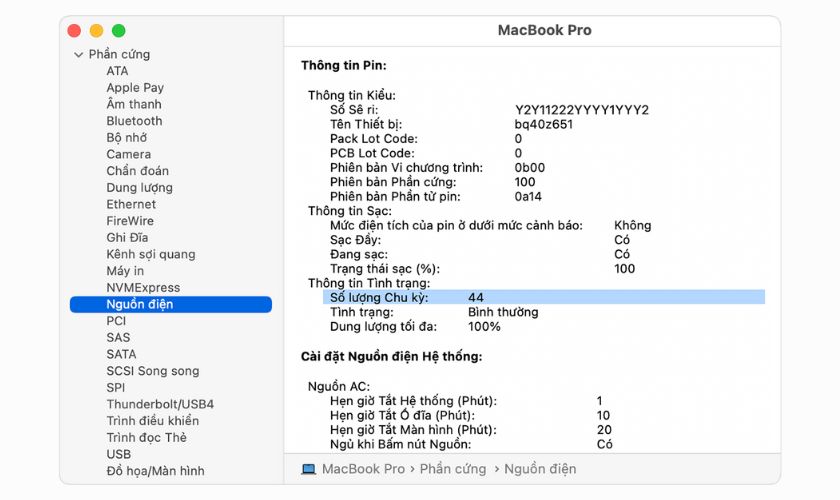The height and width of the screenshot is (500, 840).
Task: Click the green full-screen window button
Action: (118, 31)
